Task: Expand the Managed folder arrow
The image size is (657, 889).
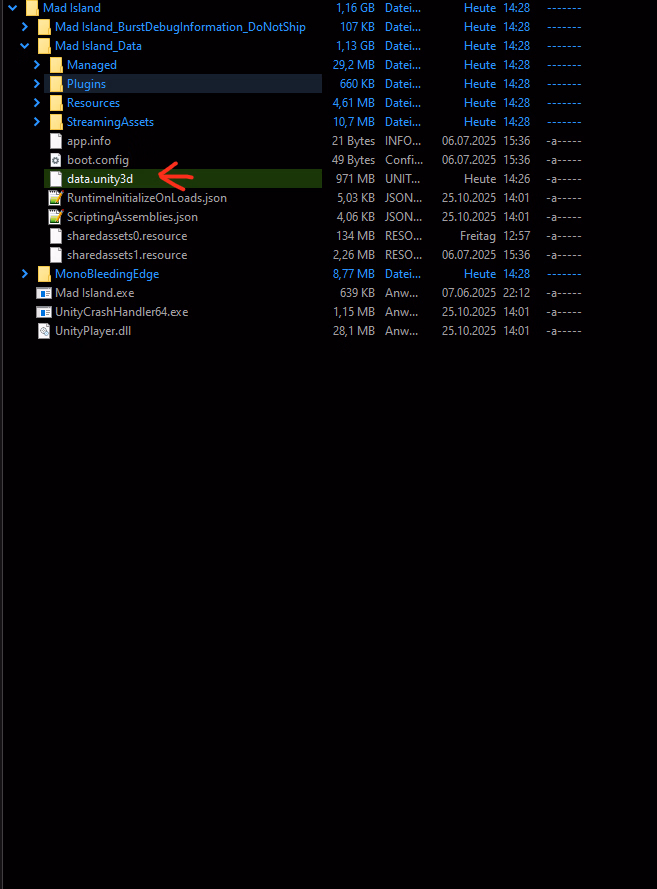Action: (x=37, y=65)
